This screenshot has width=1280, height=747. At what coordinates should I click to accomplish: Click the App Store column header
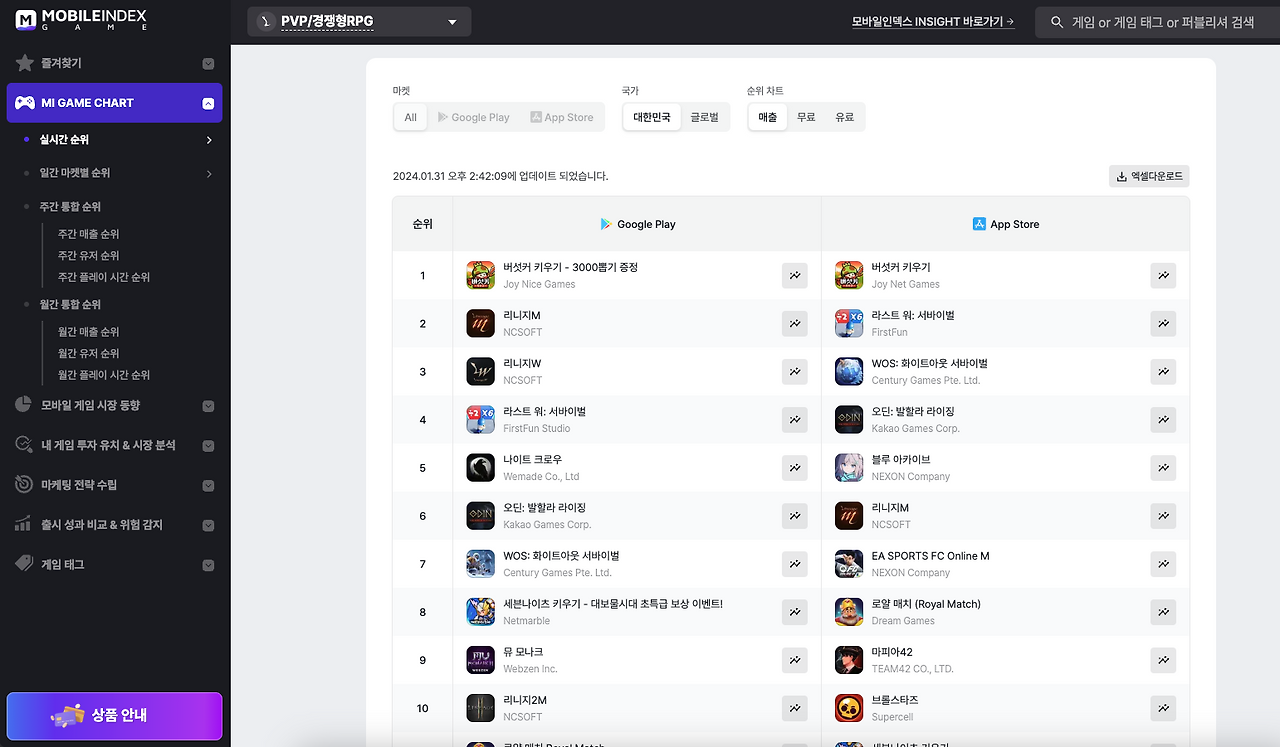point(1005,225)
